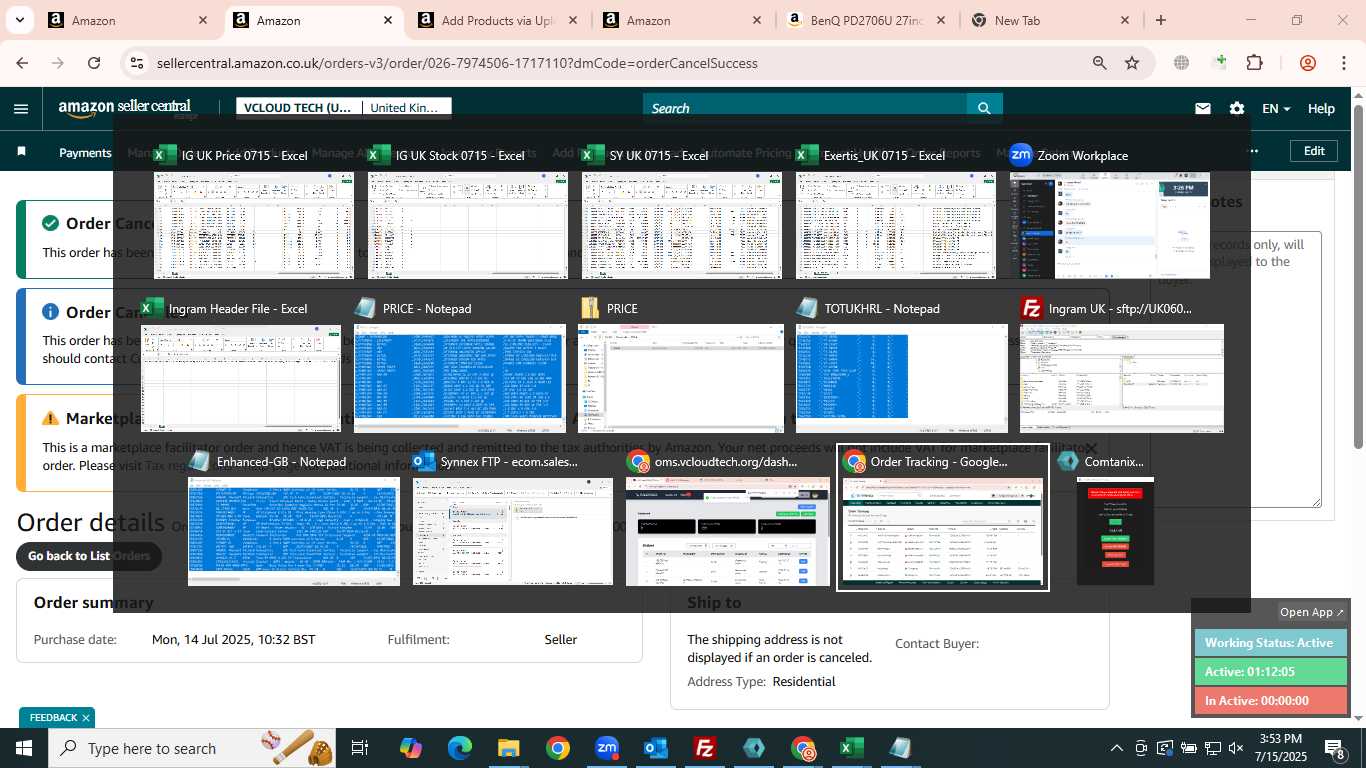Screen dimensions: 1366x768
Task: Click the amazon seller central logo
Action: 125,108
